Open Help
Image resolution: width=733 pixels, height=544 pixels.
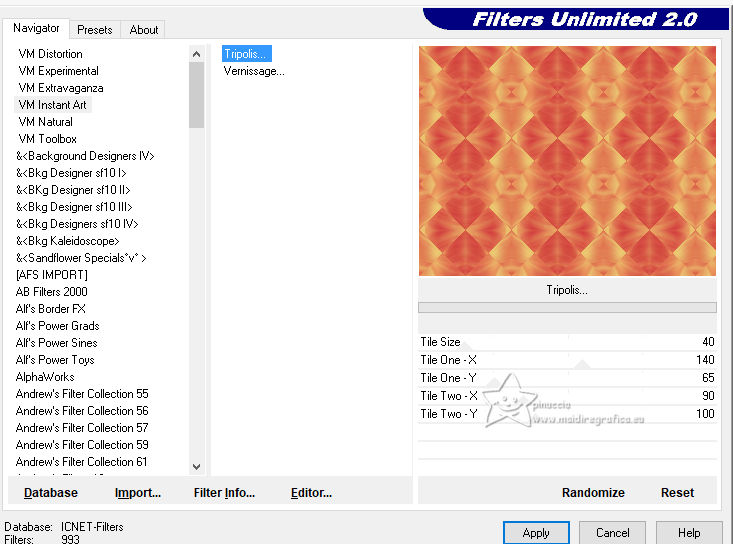click(689, 533)
